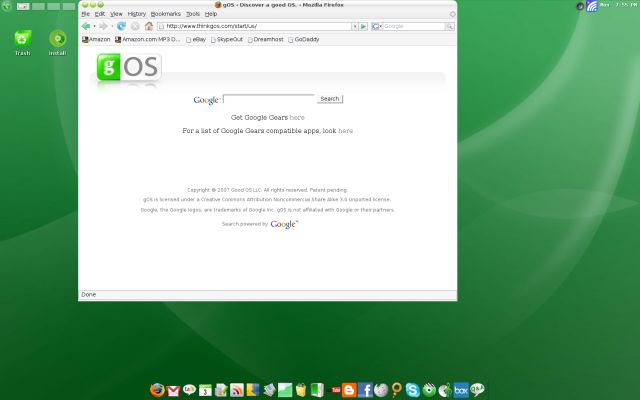
Task: Launch Skype from the dock
Action: click(413, 390)
